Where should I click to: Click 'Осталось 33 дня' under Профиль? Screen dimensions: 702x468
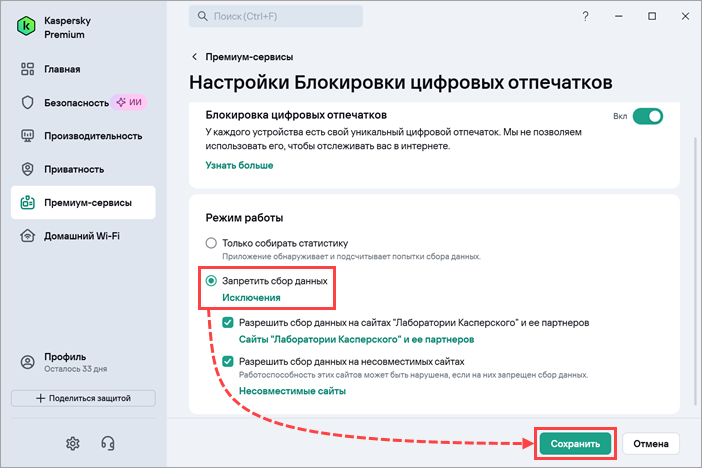(75, 369)
